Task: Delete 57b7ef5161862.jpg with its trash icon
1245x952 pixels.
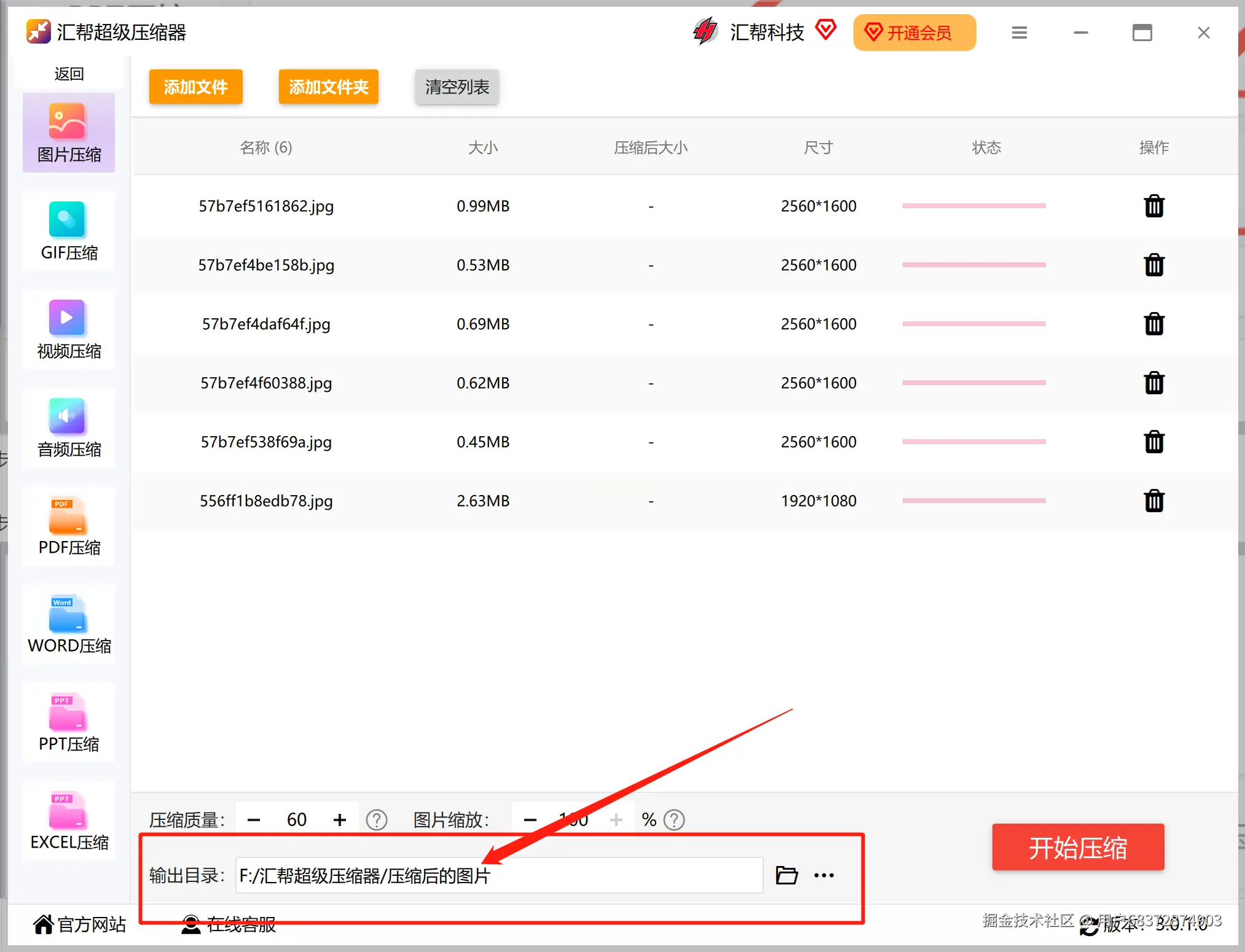Action: tap(1154, 206)
